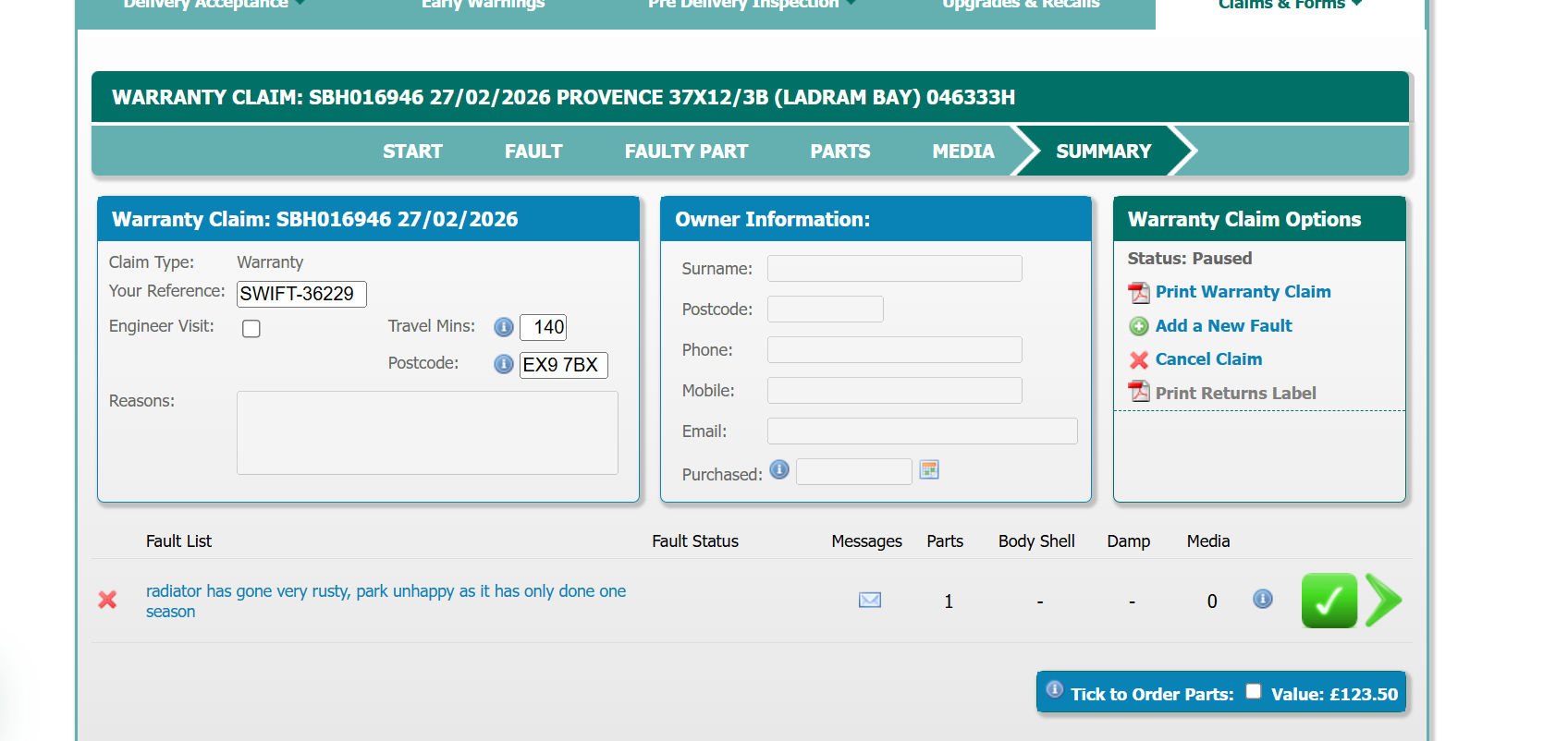Click the green tick button on fault row
Image resolution: width=1568 pixels, height=741 pixels.
coord(1329,601)
